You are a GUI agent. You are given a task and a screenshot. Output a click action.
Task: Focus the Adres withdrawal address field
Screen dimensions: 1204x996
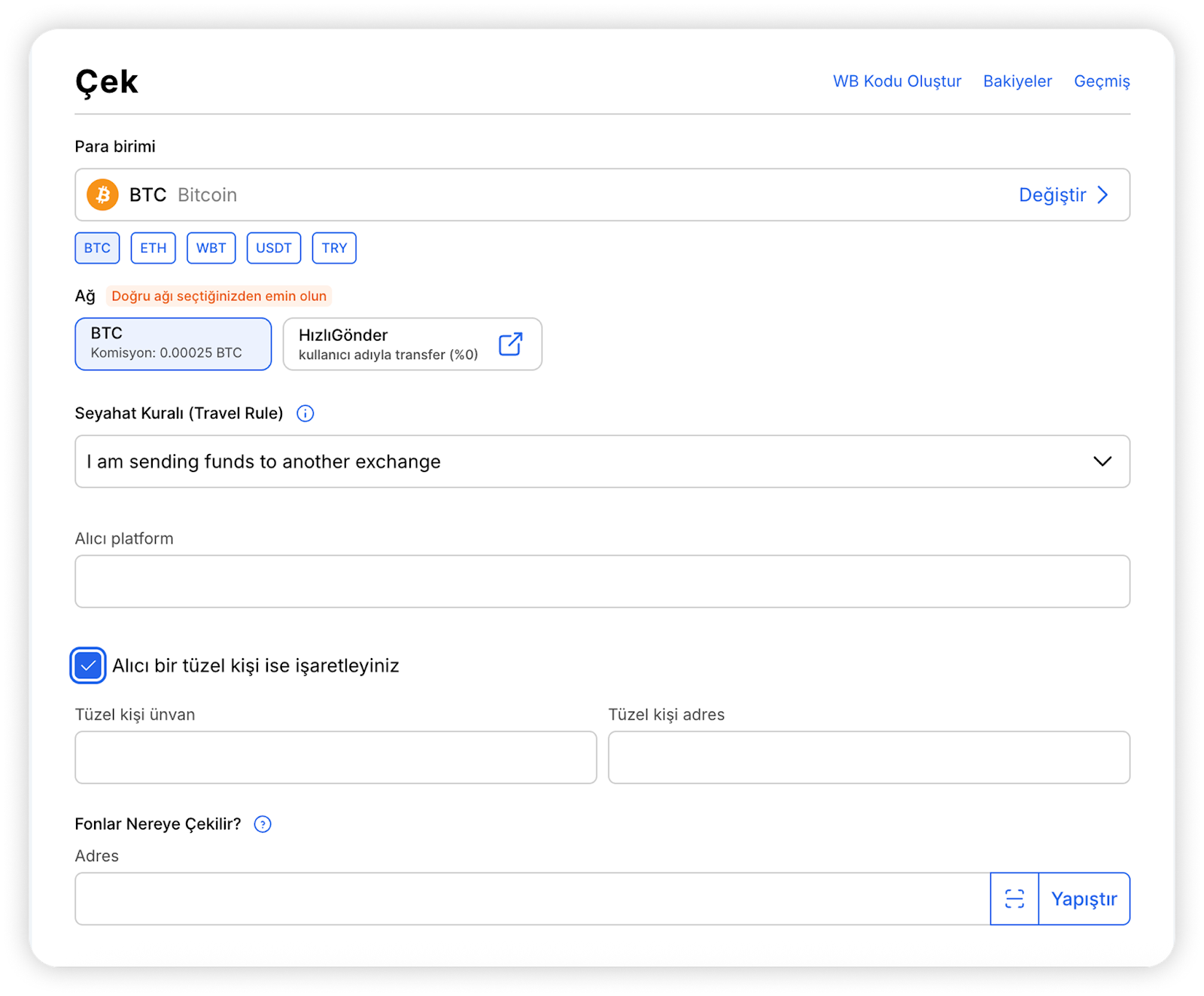pos(533,899)
